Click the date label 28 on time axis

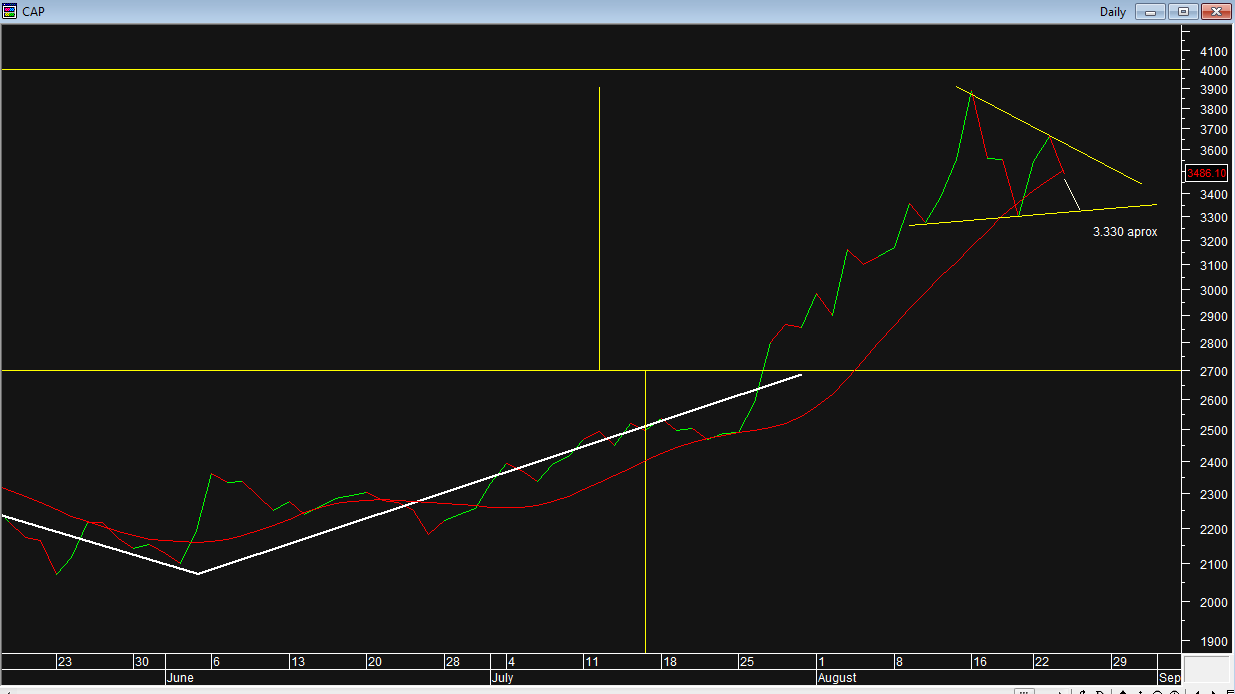point(453,662)
